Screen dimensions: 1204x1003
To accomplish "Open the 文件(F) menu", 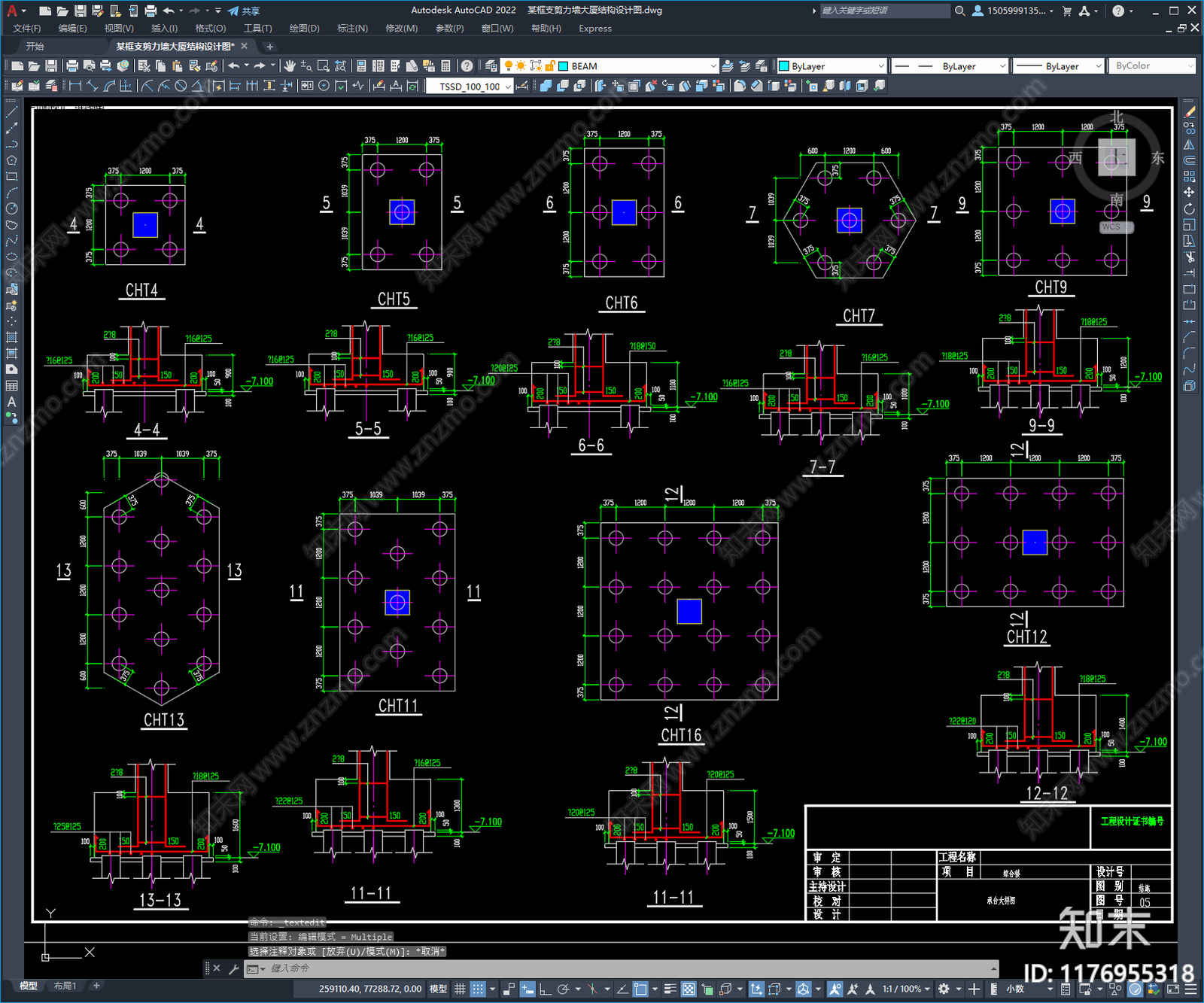I will click(x=27, y=28).
